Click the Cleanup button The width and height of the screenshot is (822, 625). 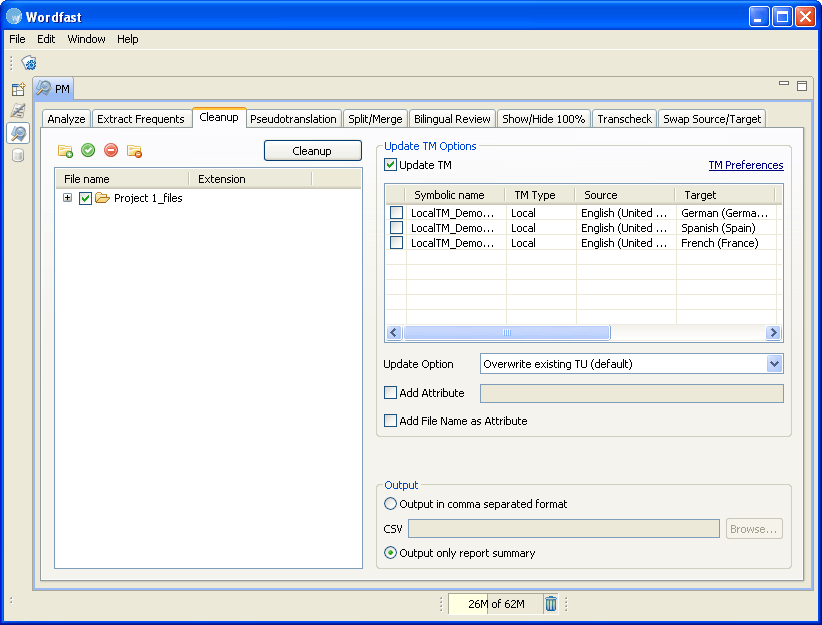[312, 151]
